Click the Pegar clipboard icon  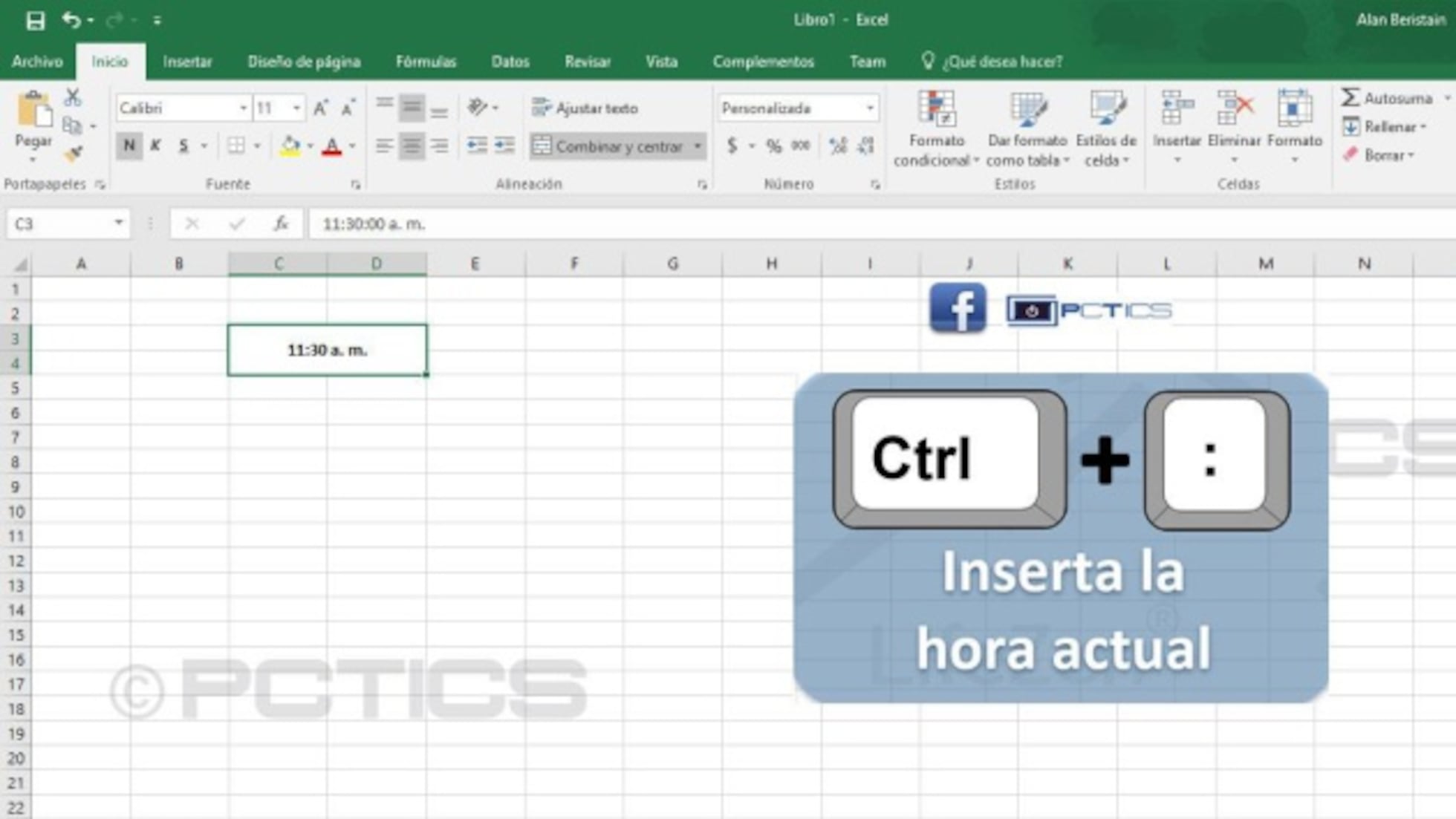[33, 111]
